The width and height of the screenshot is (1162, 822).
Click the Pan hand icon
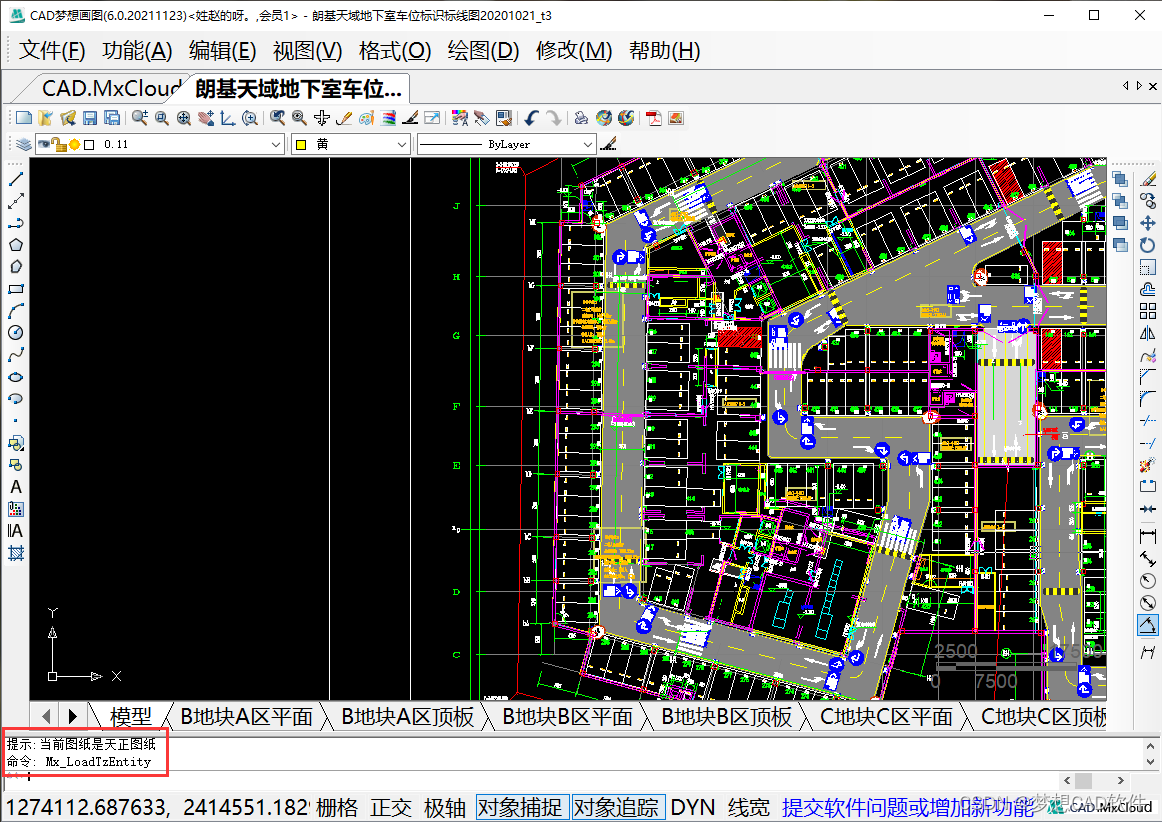tap(205, 118)
